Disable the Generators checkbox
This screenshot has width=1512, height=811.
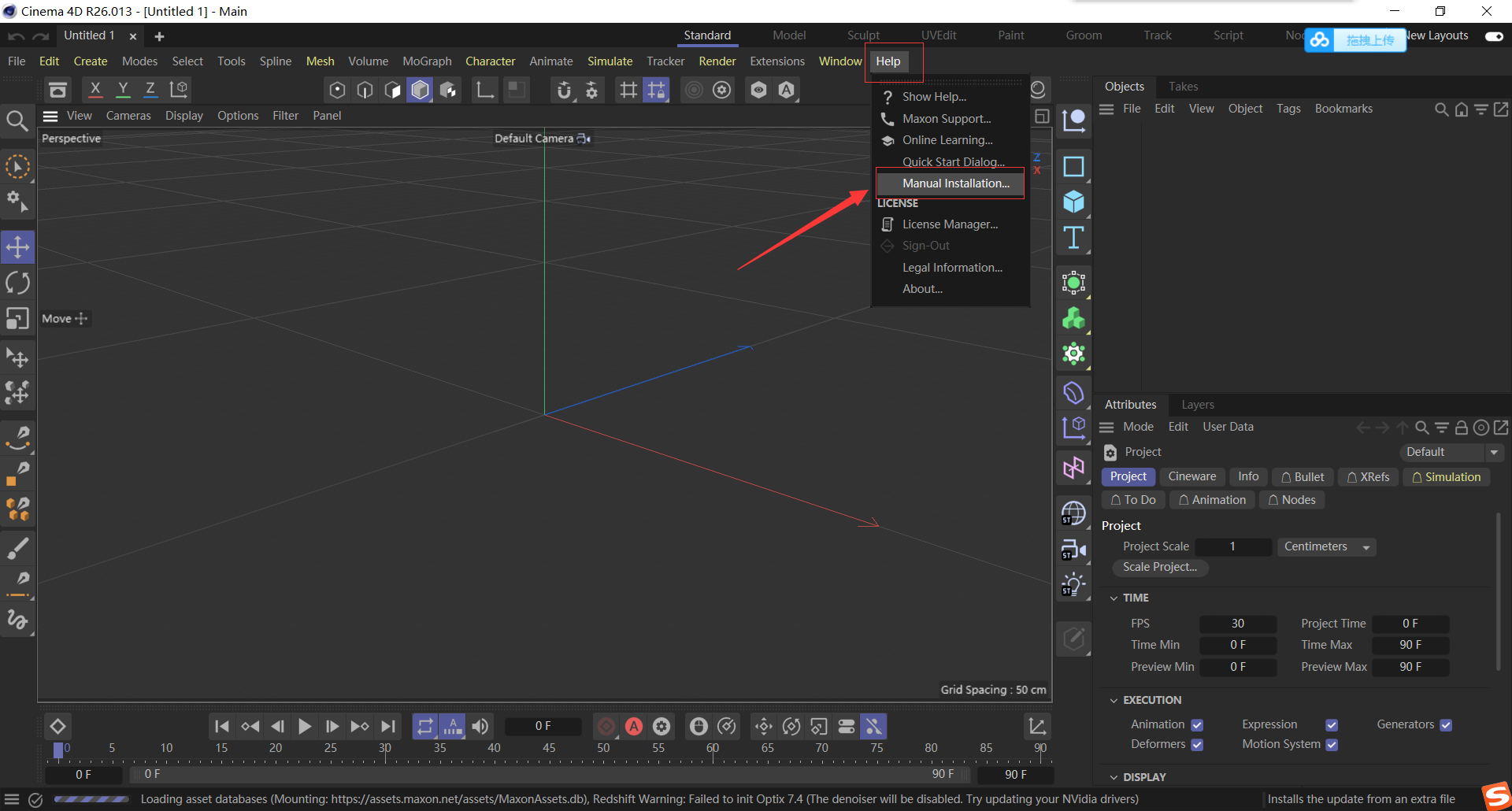[1447, 724]
